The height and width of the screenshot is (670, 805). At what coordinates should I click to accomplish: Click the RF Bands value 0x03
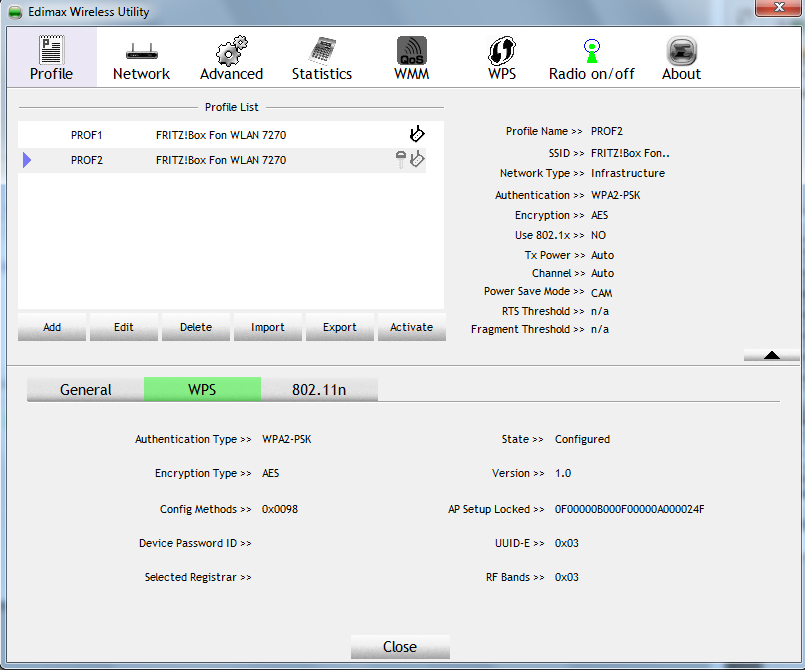[x=567, y=577]
